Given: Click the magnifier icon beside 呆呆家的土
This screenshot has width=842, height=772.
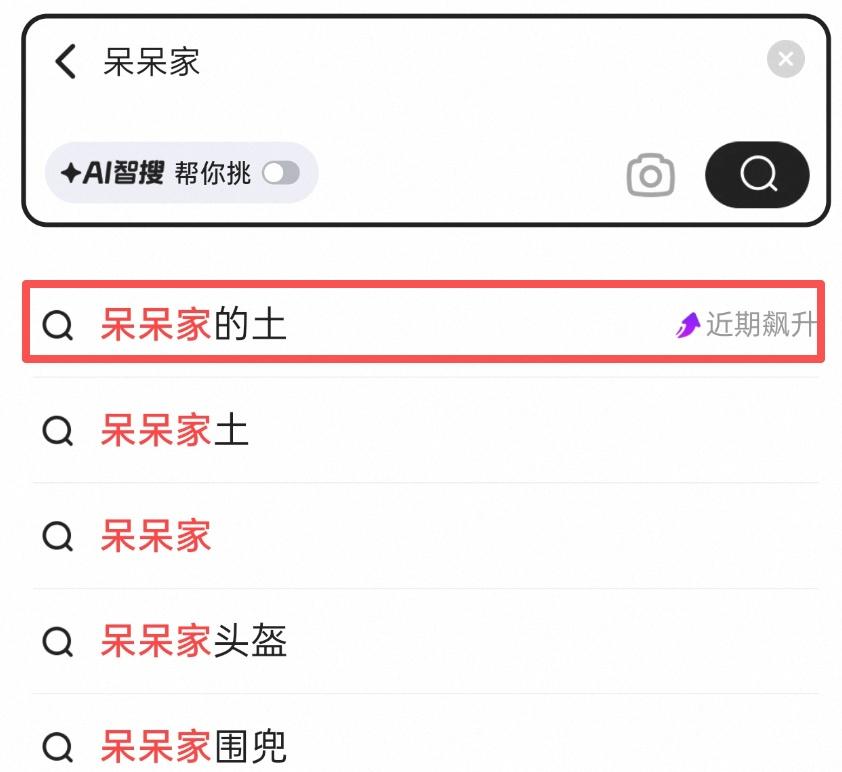Looking at the screenshot, I should pos(58,324).
